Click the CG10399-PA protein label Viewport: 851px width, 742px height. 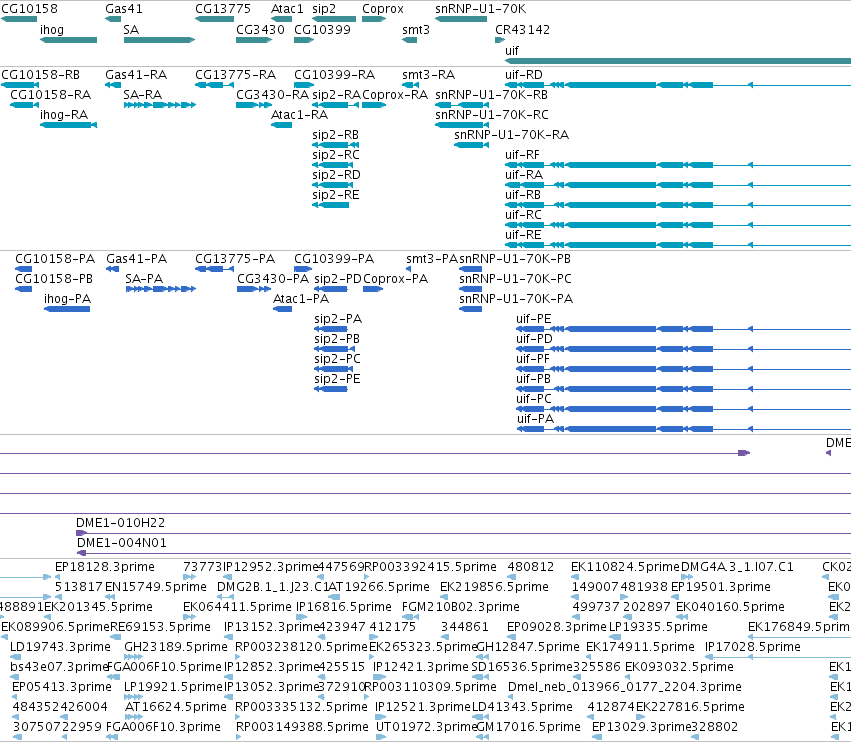pos(334,259)
